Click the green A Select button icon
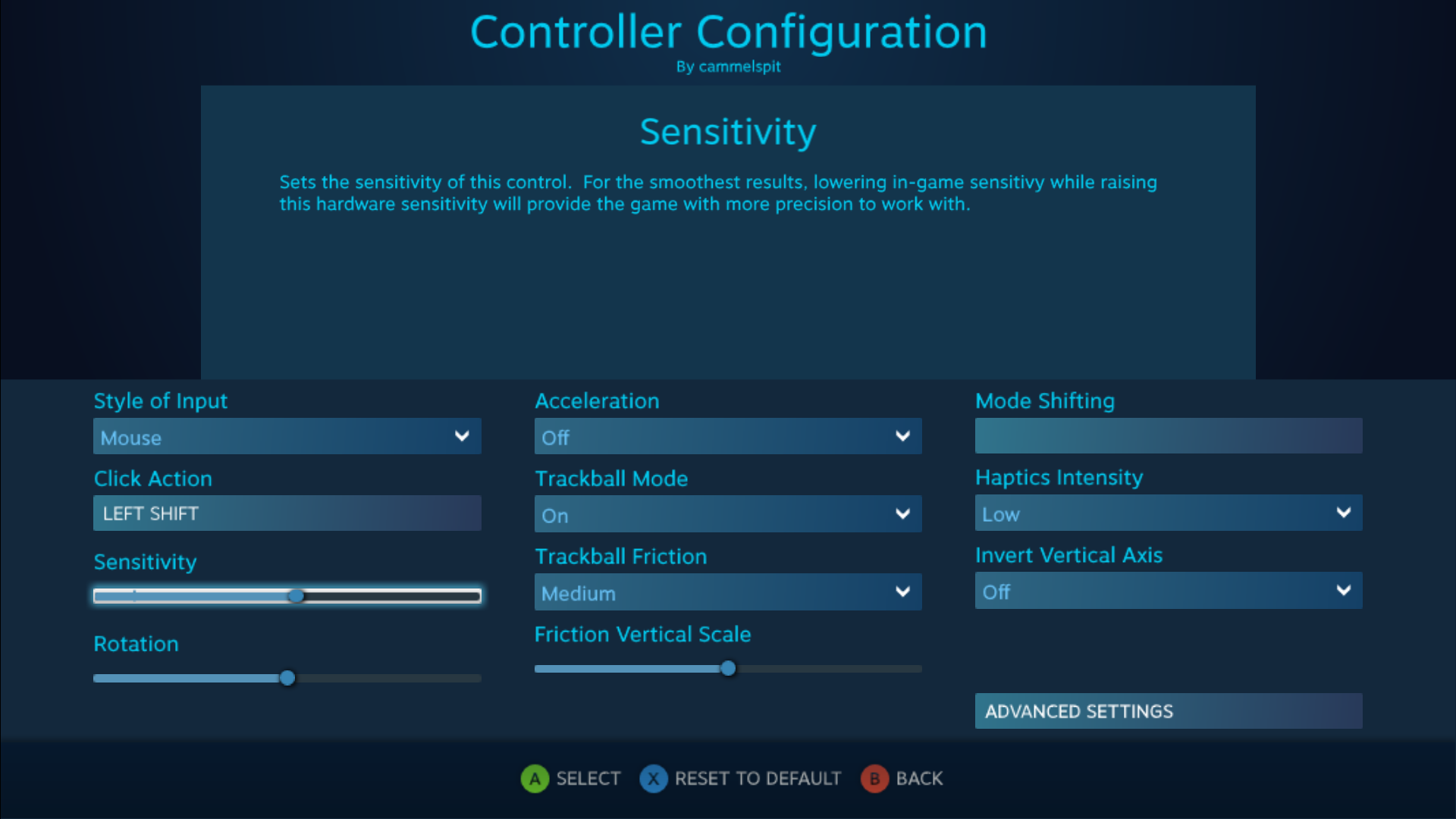 [x=535, y=779]
